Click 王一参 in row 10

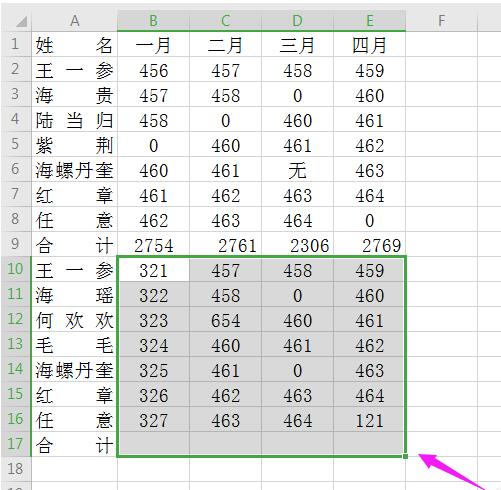(75, 270)
